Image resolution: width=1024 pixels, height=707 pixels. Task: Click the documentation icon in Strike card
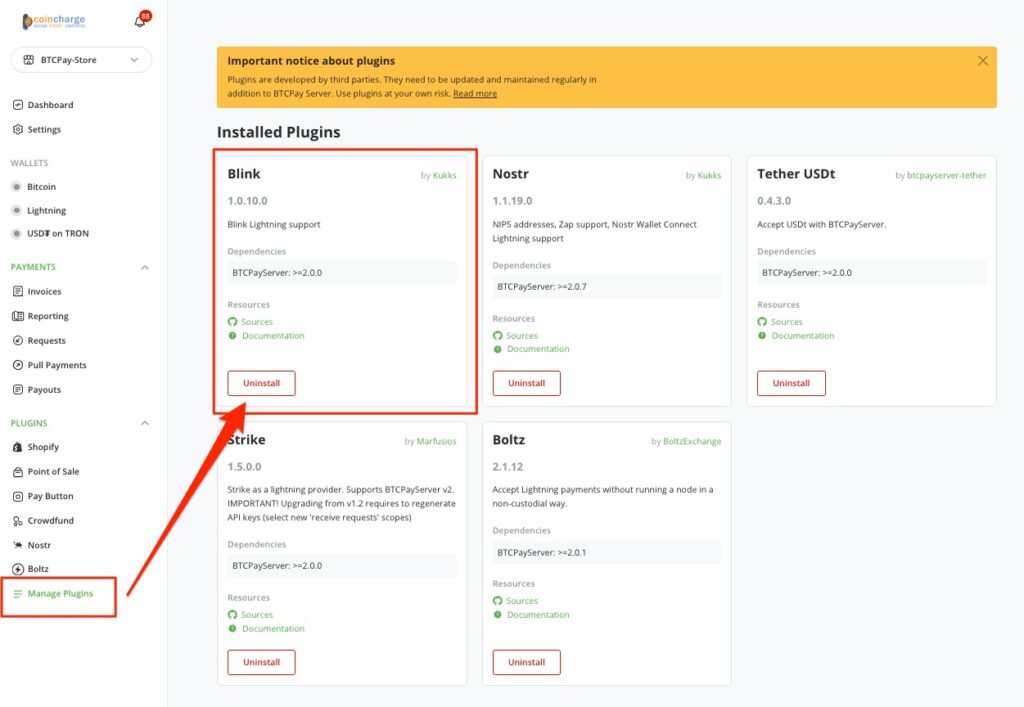coord(232,629)
